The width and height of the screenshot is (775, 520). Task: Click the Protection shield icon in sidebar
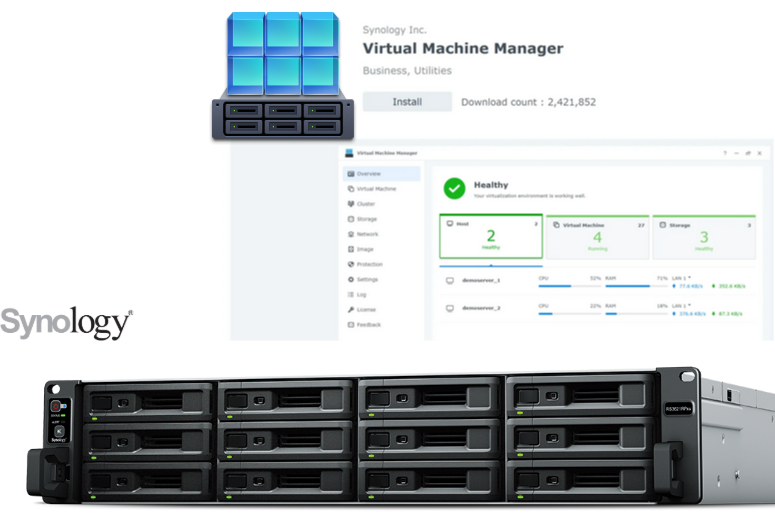coord(351,264)
